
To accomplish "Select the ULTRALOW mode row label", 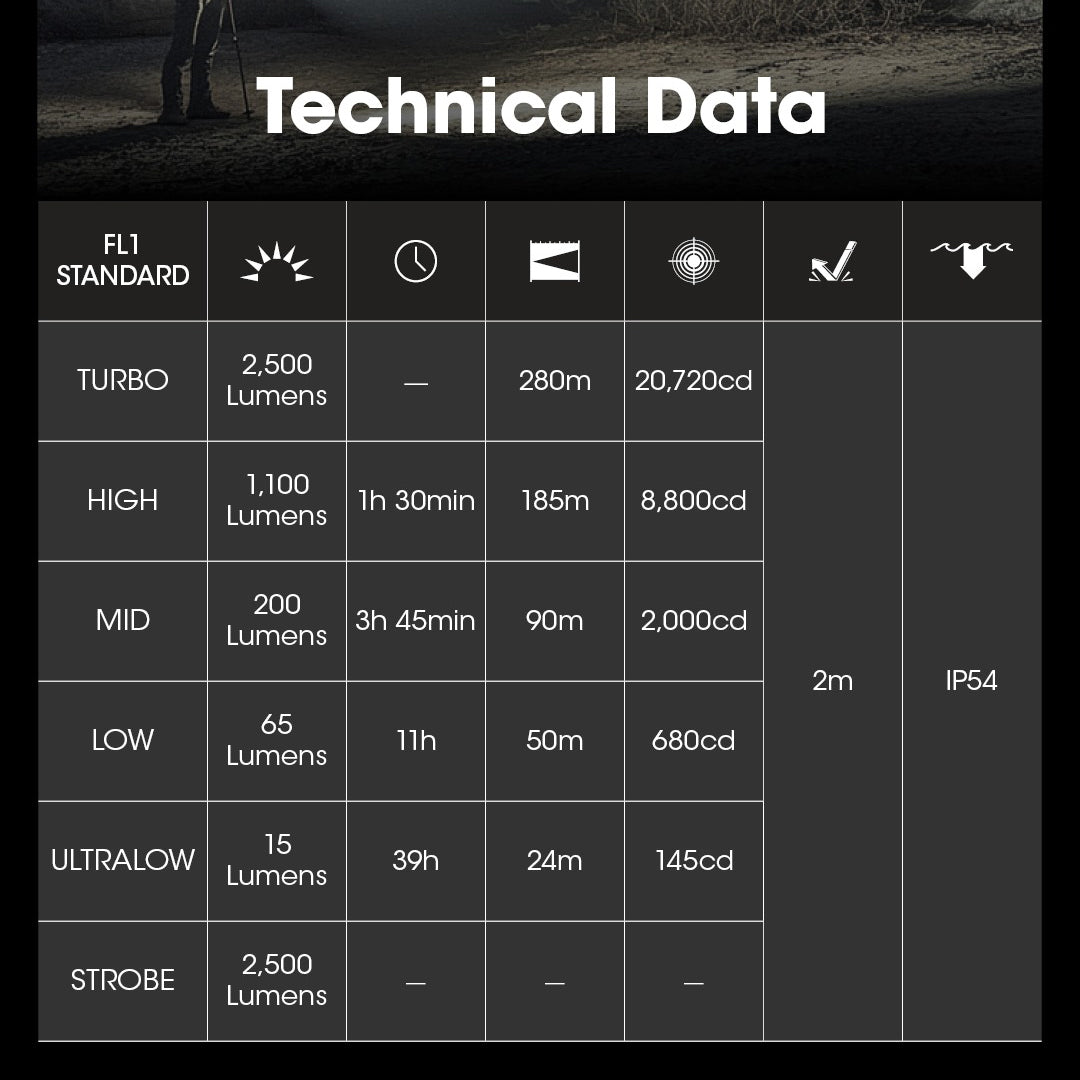I will tap(123, 860).
